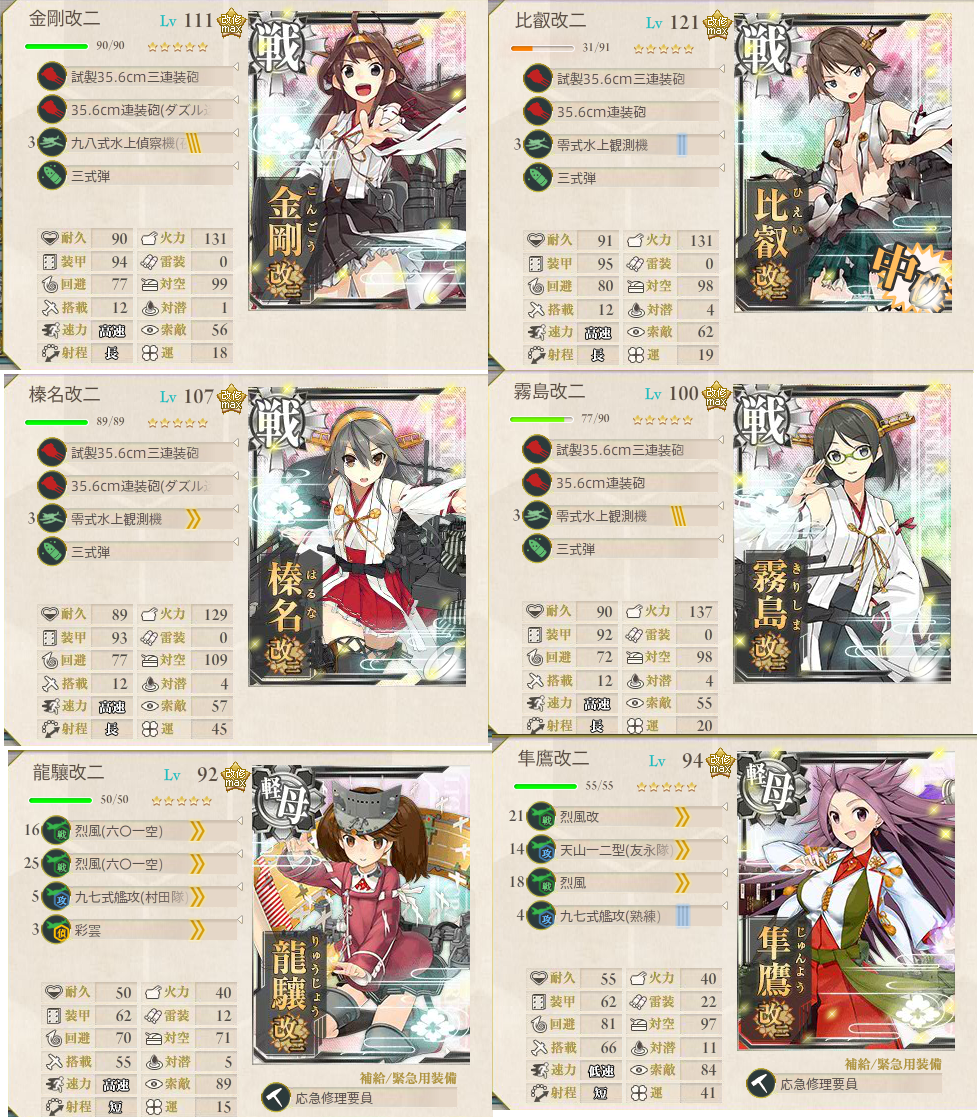Click Junyou's Reppuu Kai fighter icon
977x1117 pixels.
[542, 816]
